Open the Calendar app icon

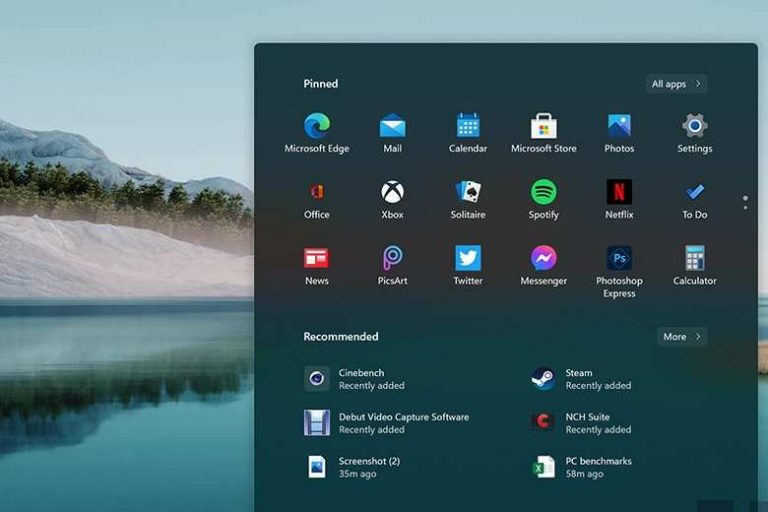[x=468, y=133]
